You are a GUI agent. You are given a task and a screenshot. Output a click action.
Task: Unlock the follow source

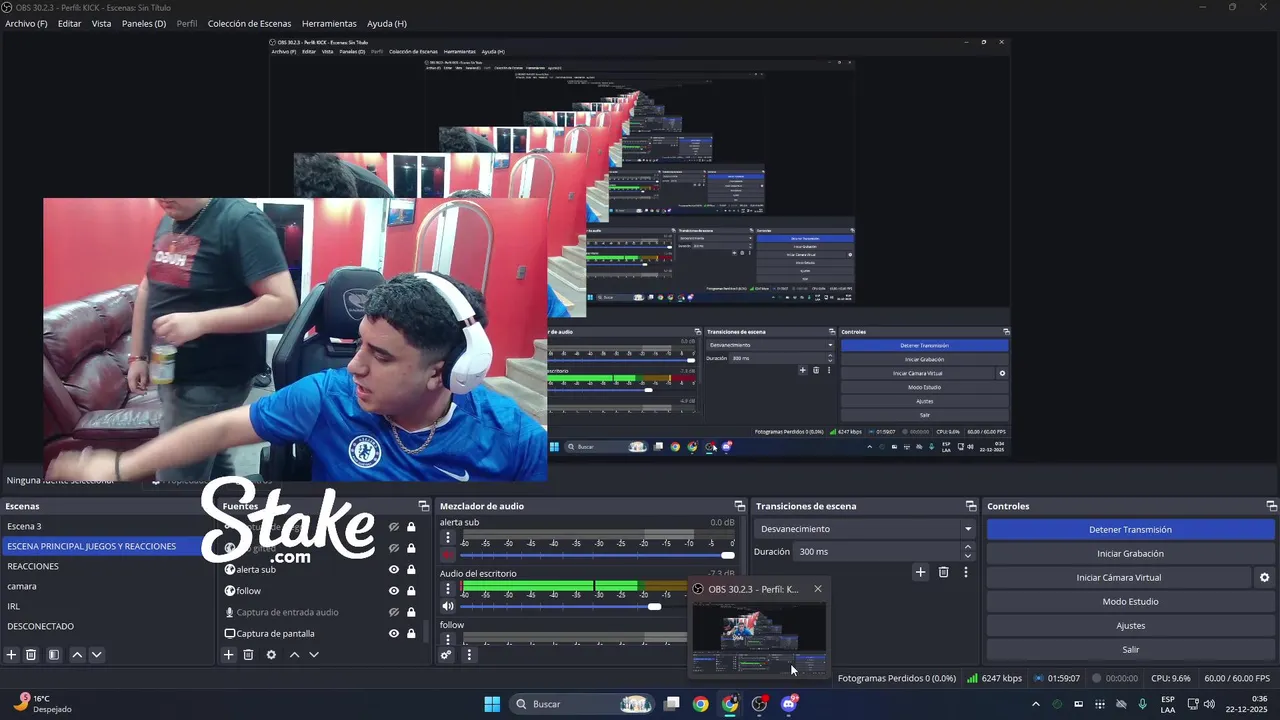pyautogui.click(x=411, y=591)
